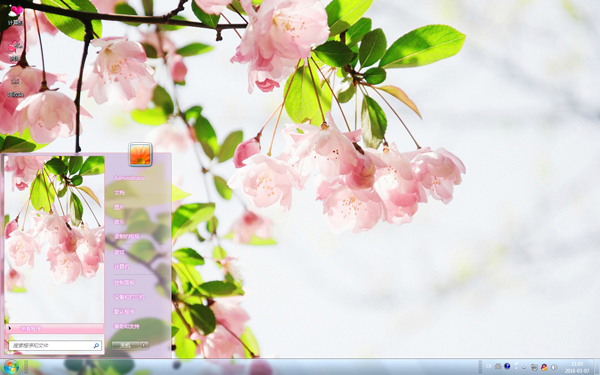Click the volume speaker tray icon
The height and width of the screenshot is (375, 600).
coord(554,367)
